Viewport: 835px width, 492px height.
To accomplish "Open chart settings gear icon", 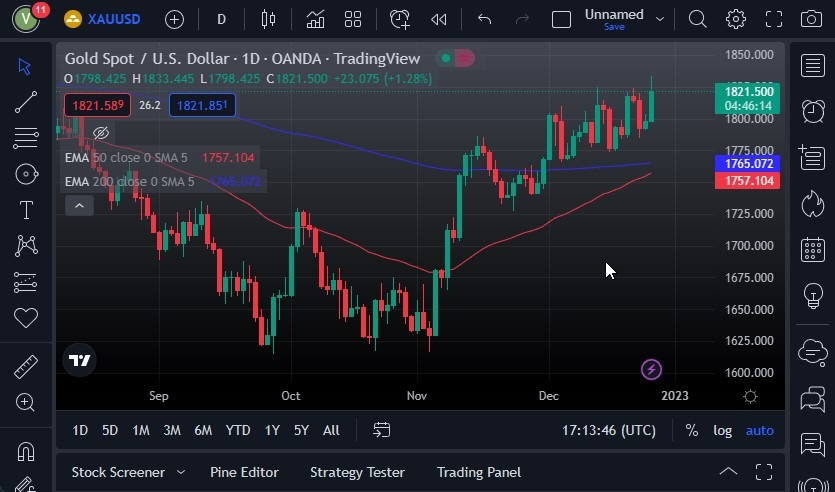I will (736, 19).
